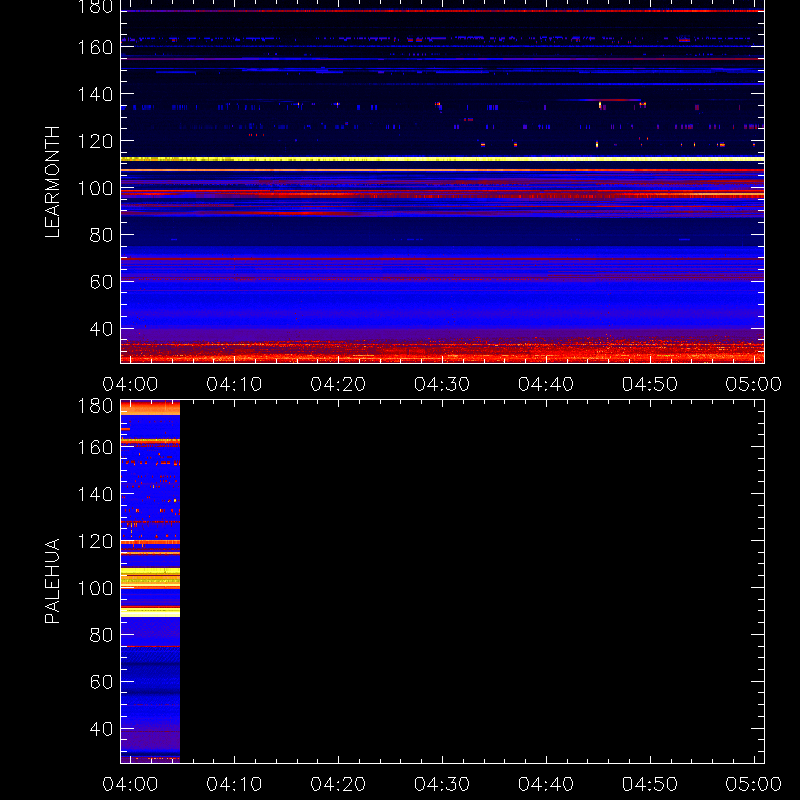The width and height of the screenshot is (800, 800).
Task: Click 04:00 time label below Learmonth plot
Action: 130,384
